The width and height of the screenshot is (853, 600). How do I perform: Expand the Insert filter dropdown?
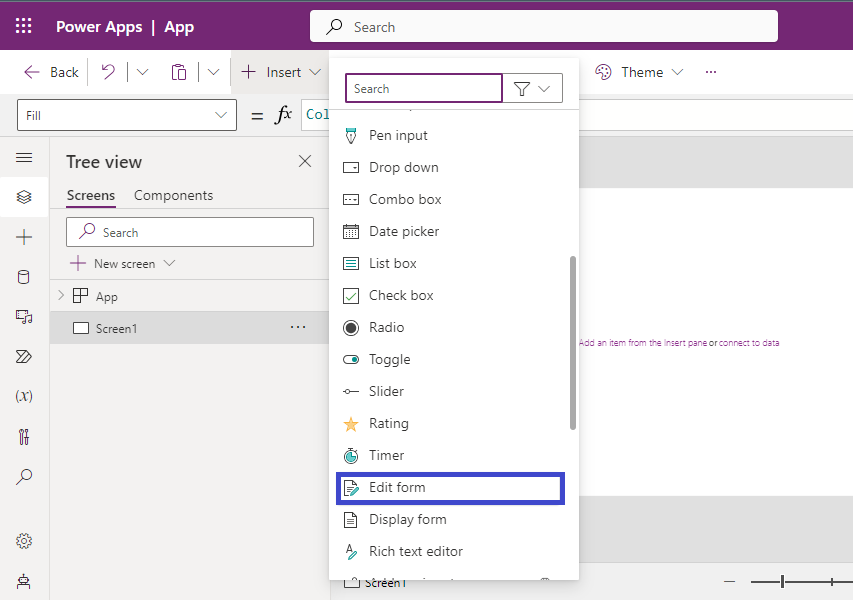coord(533,89)
